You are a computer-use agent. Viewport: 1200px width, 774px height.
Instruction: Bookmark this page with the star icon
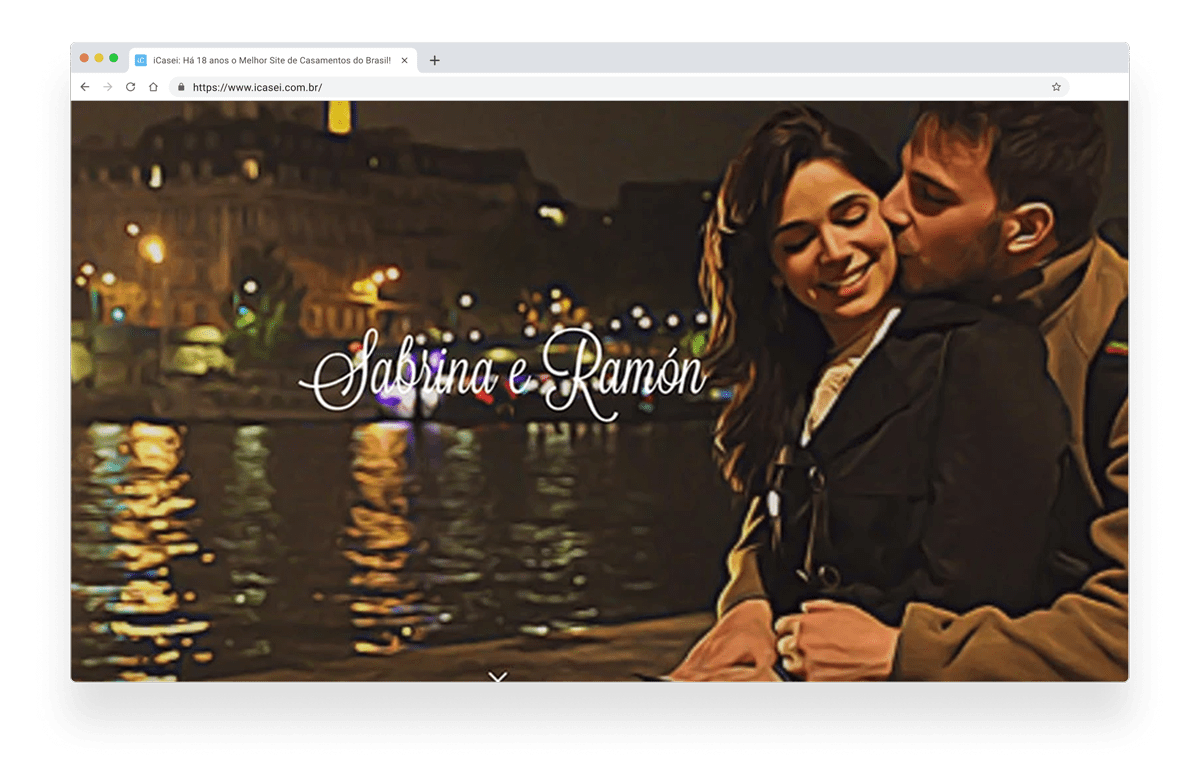point(1056,87)
